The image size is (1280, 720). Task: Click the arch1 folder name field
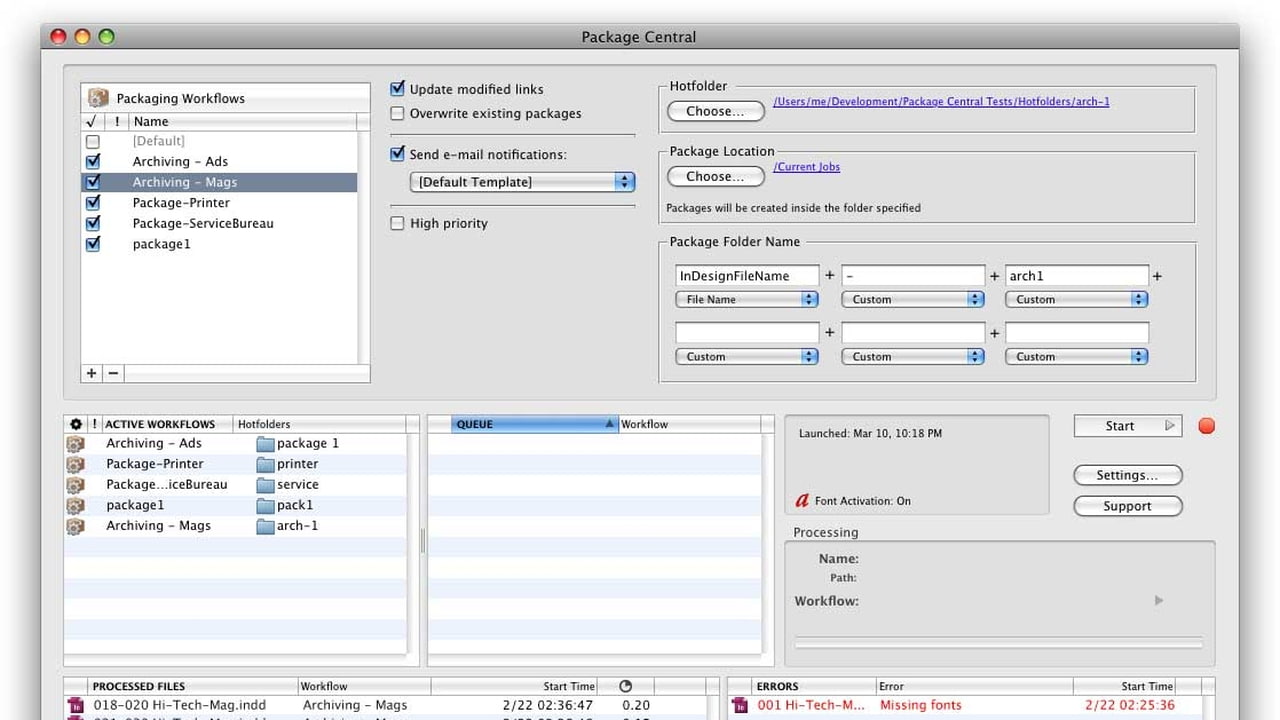point(1077,276)
